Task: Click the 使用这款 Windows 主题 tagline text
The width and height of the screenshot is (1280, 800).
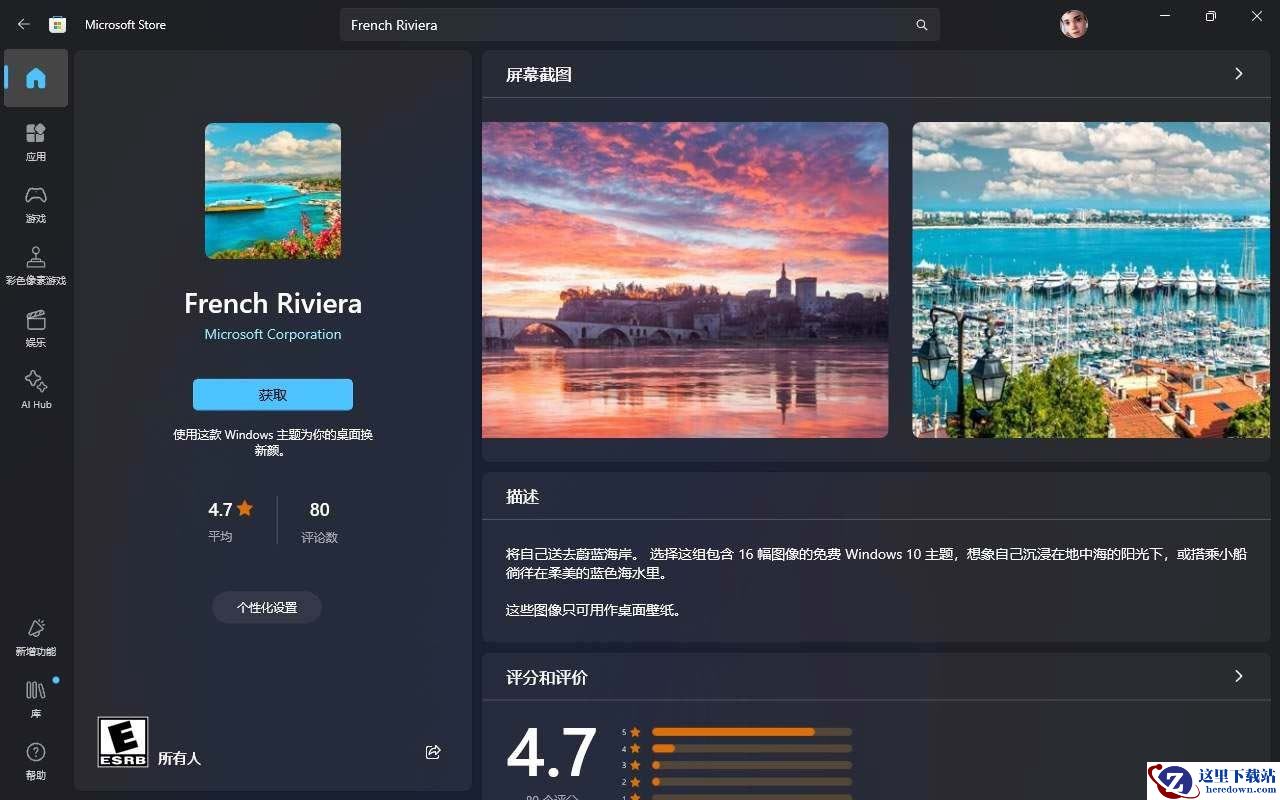Action: tap(273, 443)
